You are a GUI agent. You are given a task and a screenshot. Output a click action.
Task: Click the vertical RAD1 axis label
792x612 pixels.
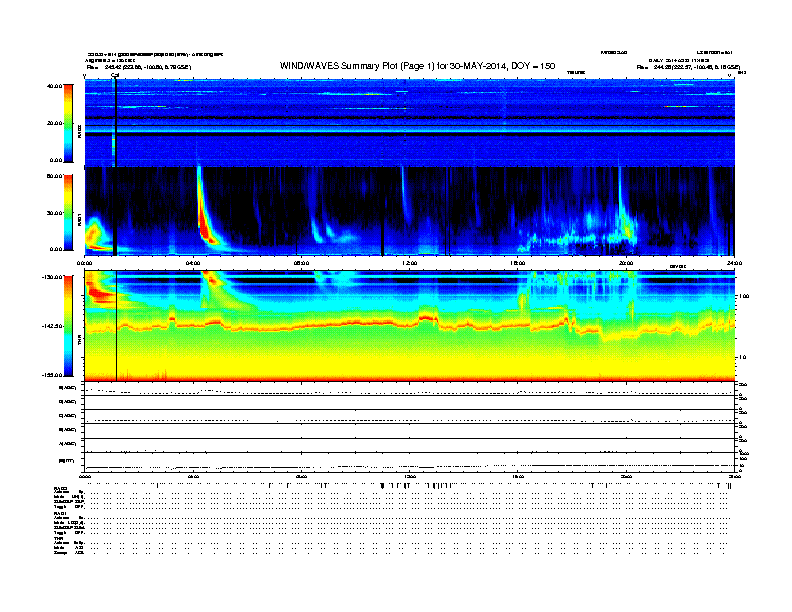point(79,220)
